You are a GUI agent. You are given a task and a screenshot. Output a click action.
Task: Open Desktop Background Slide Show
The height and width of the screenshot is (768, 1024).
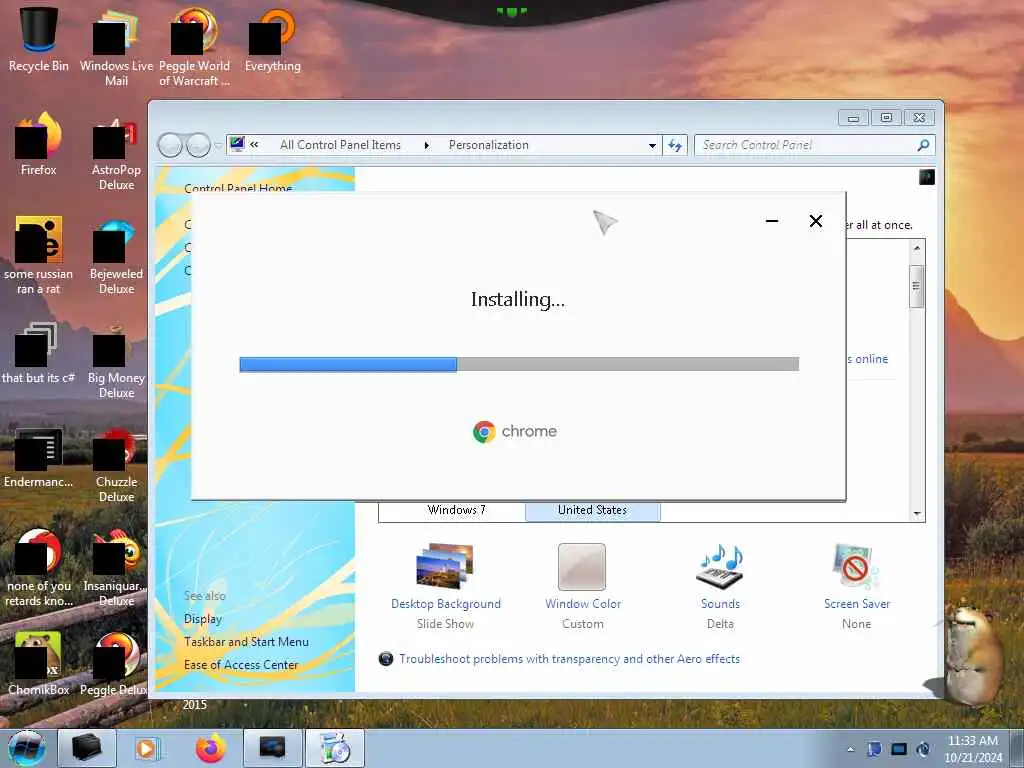pyautogui.click(x=445, y=586)
